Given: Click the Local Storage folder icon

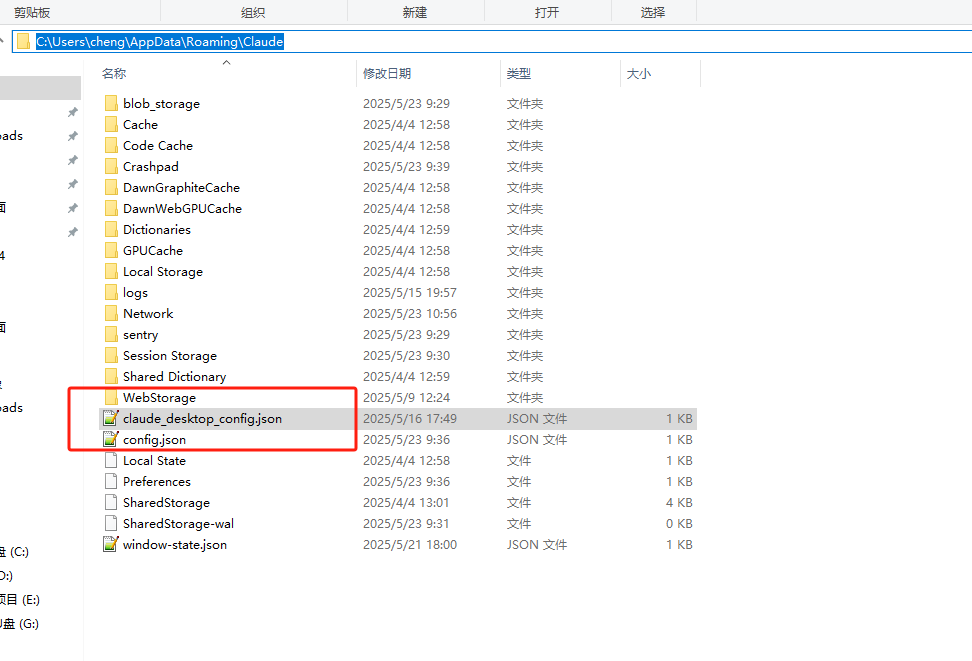Looking at the screenshot, I should point(111,272).
